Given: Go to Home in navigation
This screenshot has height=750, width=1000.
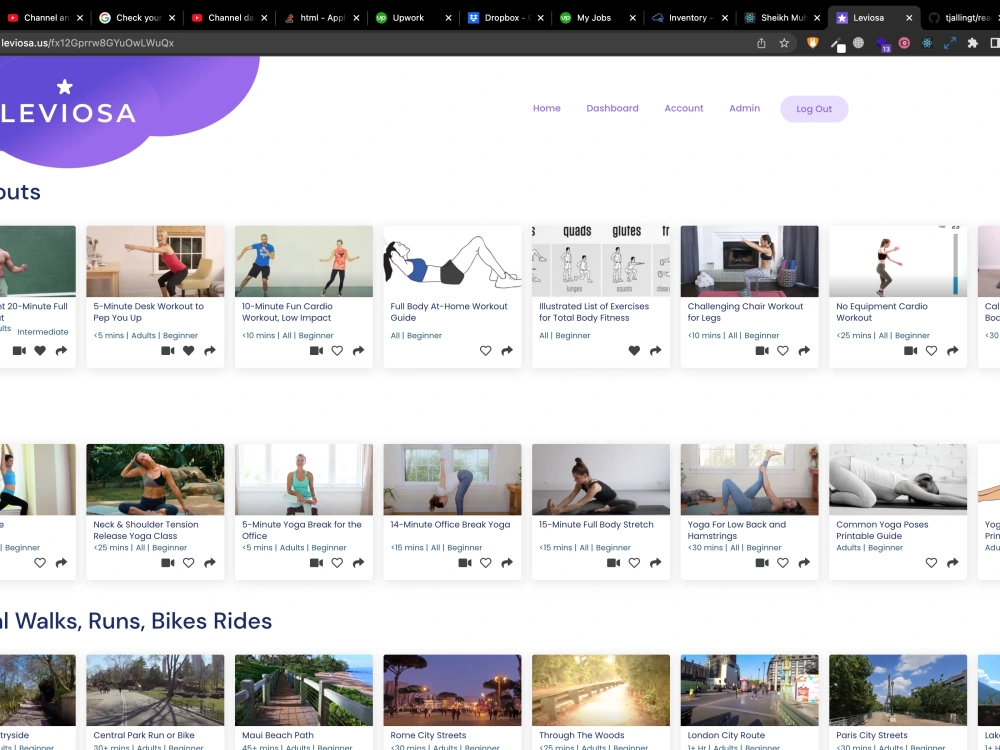Looking at the screenshot, I should 547,108.
